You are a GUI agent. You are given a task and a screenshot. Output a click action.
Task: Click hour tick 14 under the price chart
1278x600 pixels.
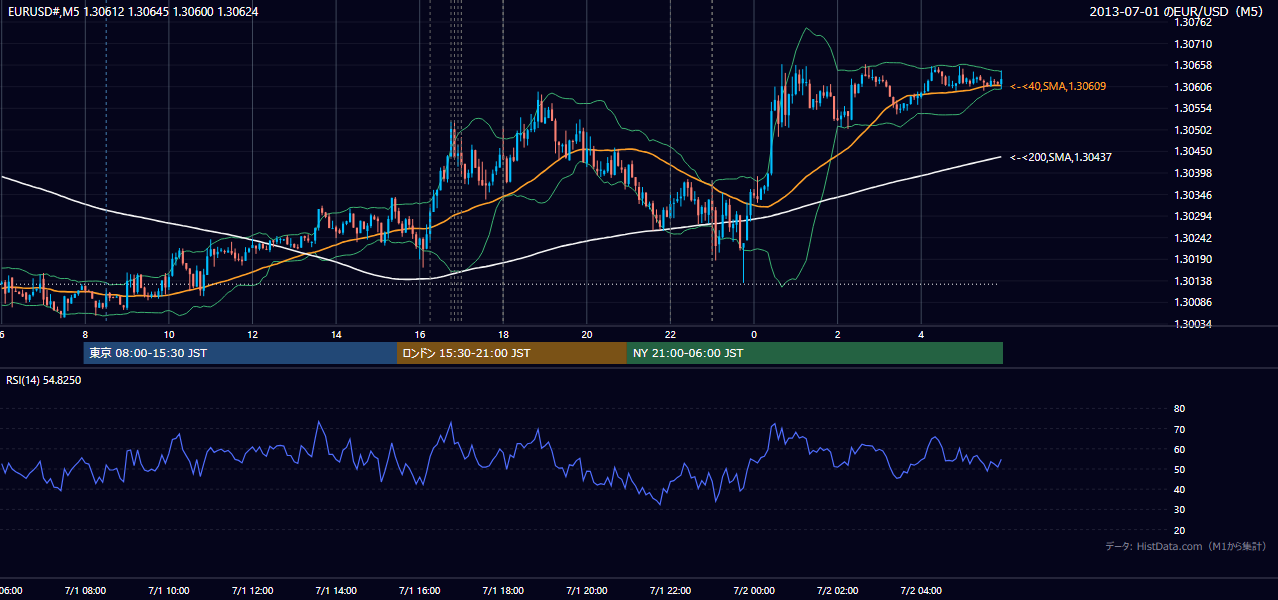pyautogui.click(x=336, y=335)
